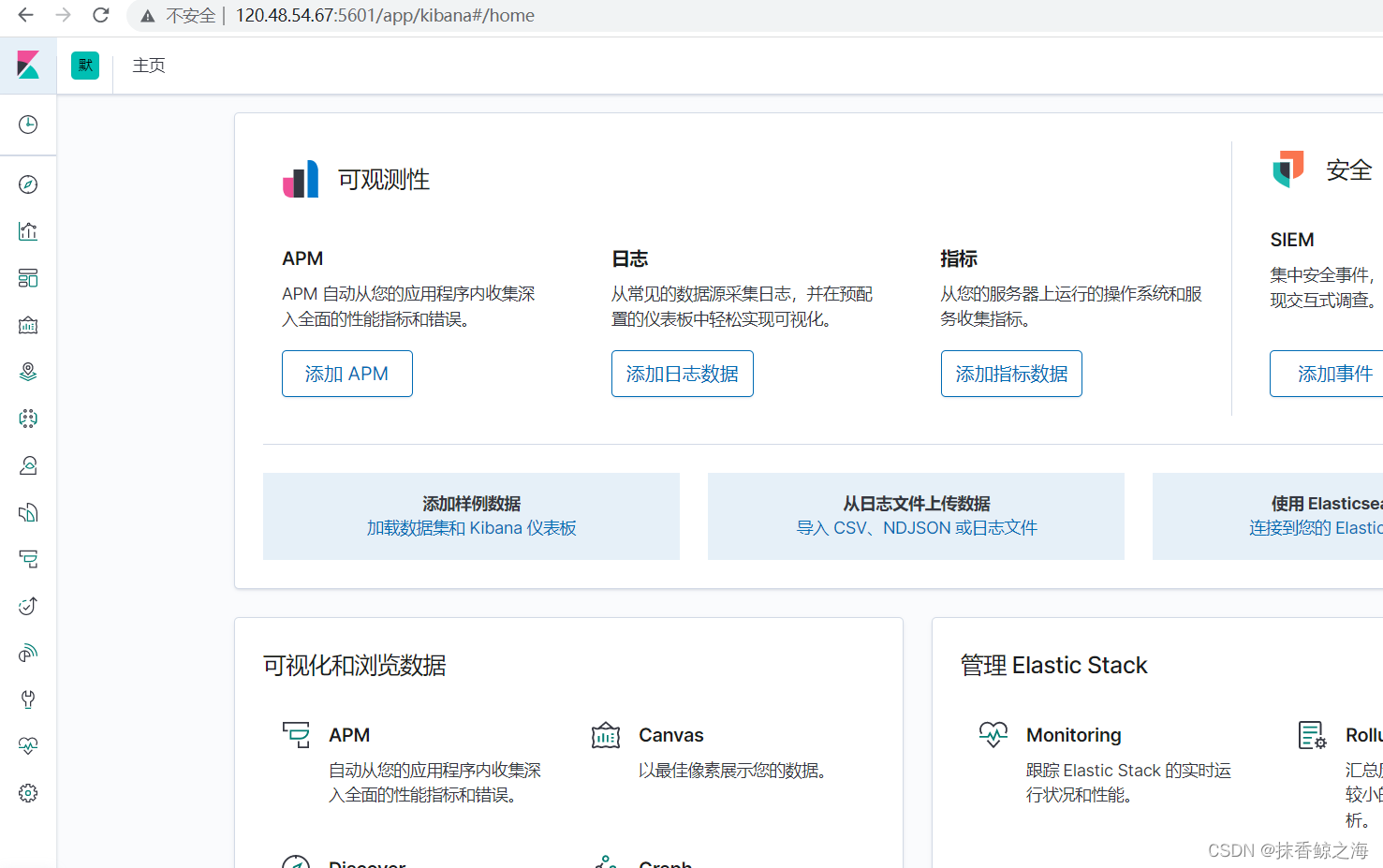Open the Recently viewed clock icon
This screenshot has width=1383, height=868.
tap(28, 125)
